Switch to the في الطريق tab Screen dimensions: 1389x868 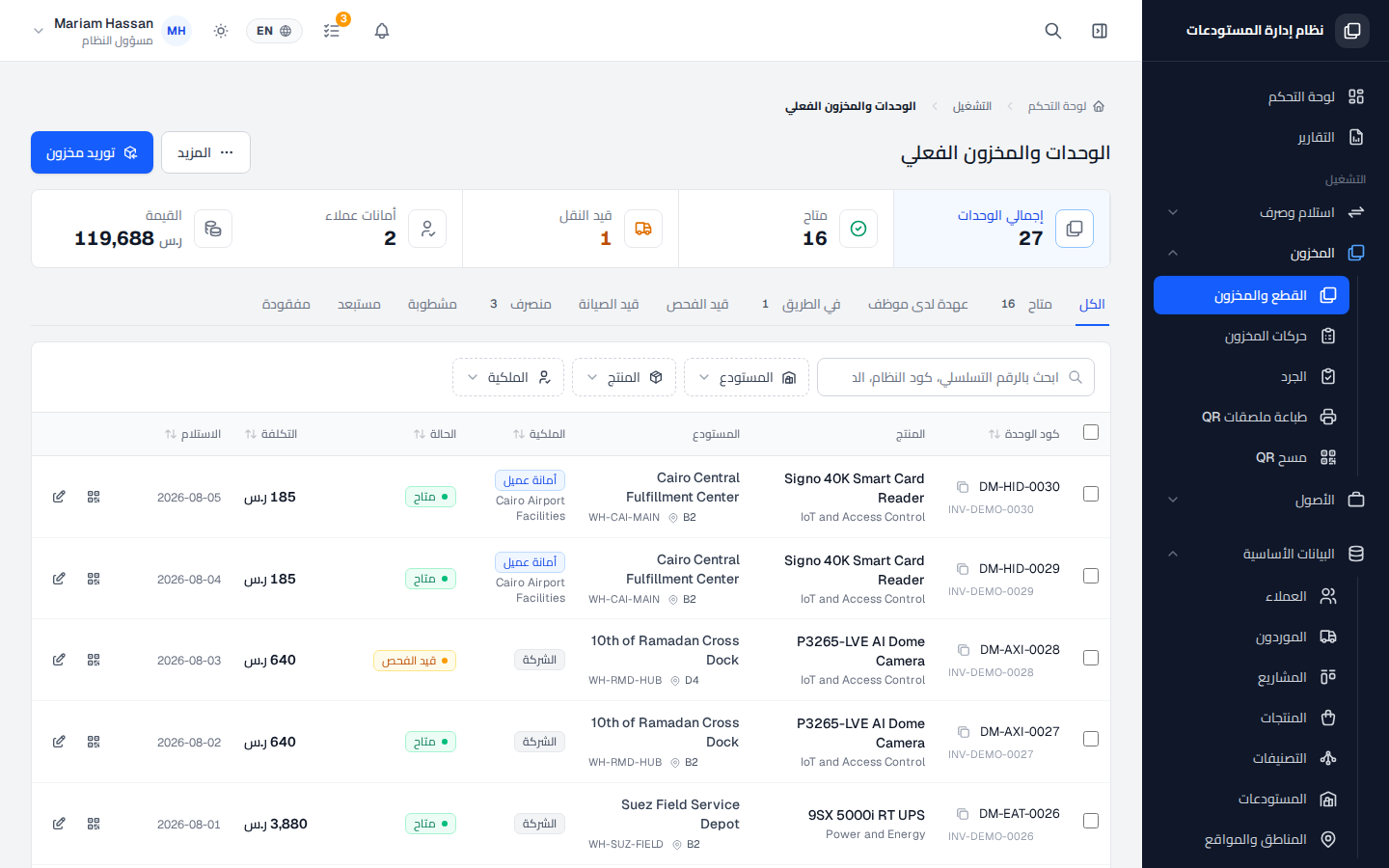[x=800, y=304]
